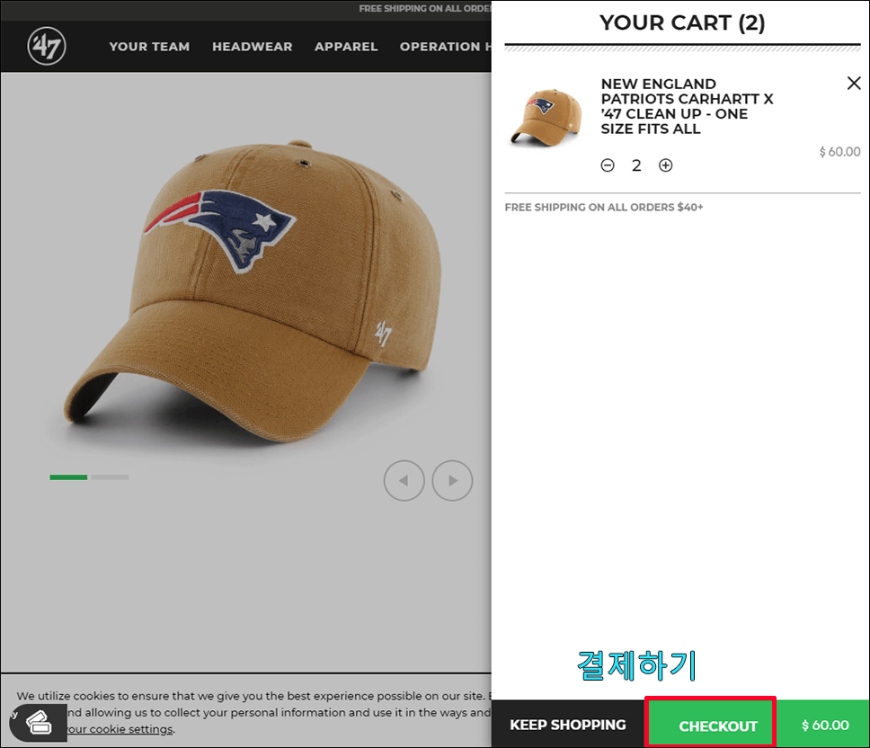Increase cap quantity with plus icon
870x748 pixels.
[x=665, y=165]
